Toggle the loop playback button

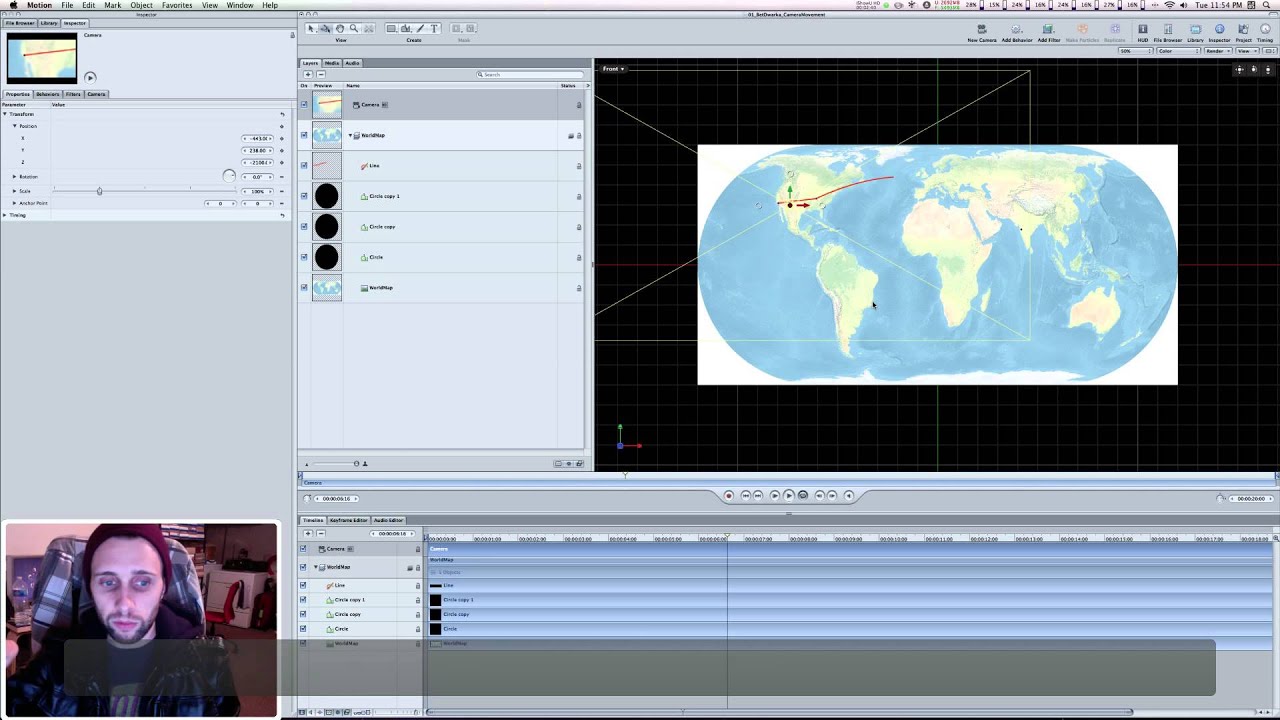pos(802,495)
